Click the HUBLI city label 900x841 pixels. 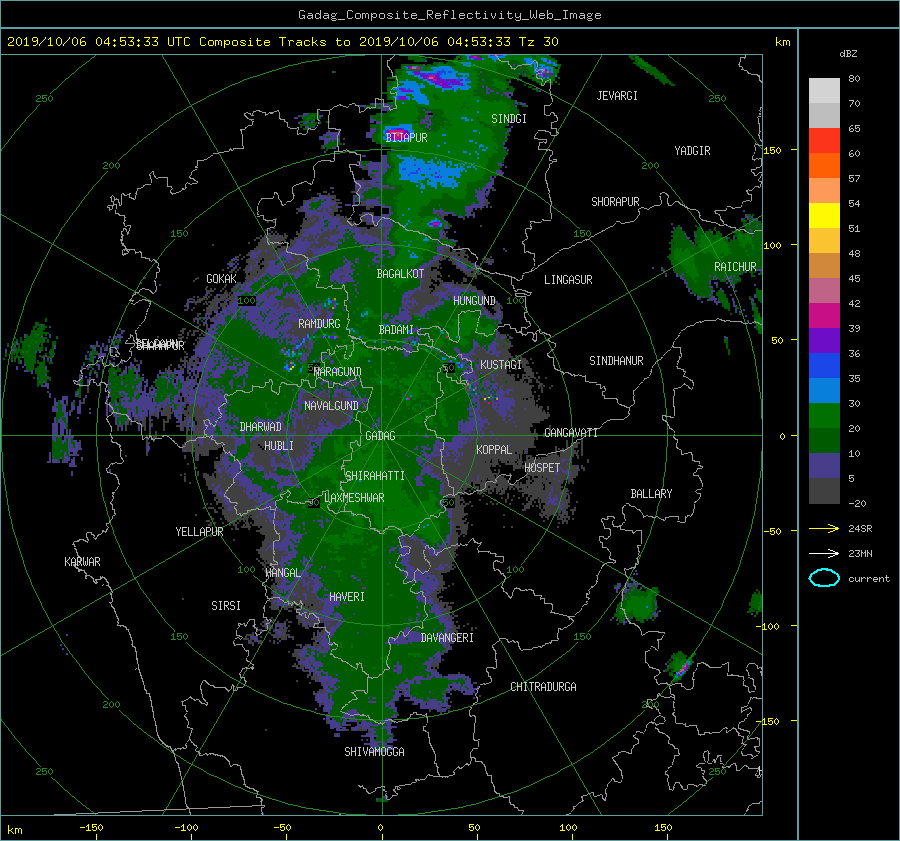coord(279,446)
